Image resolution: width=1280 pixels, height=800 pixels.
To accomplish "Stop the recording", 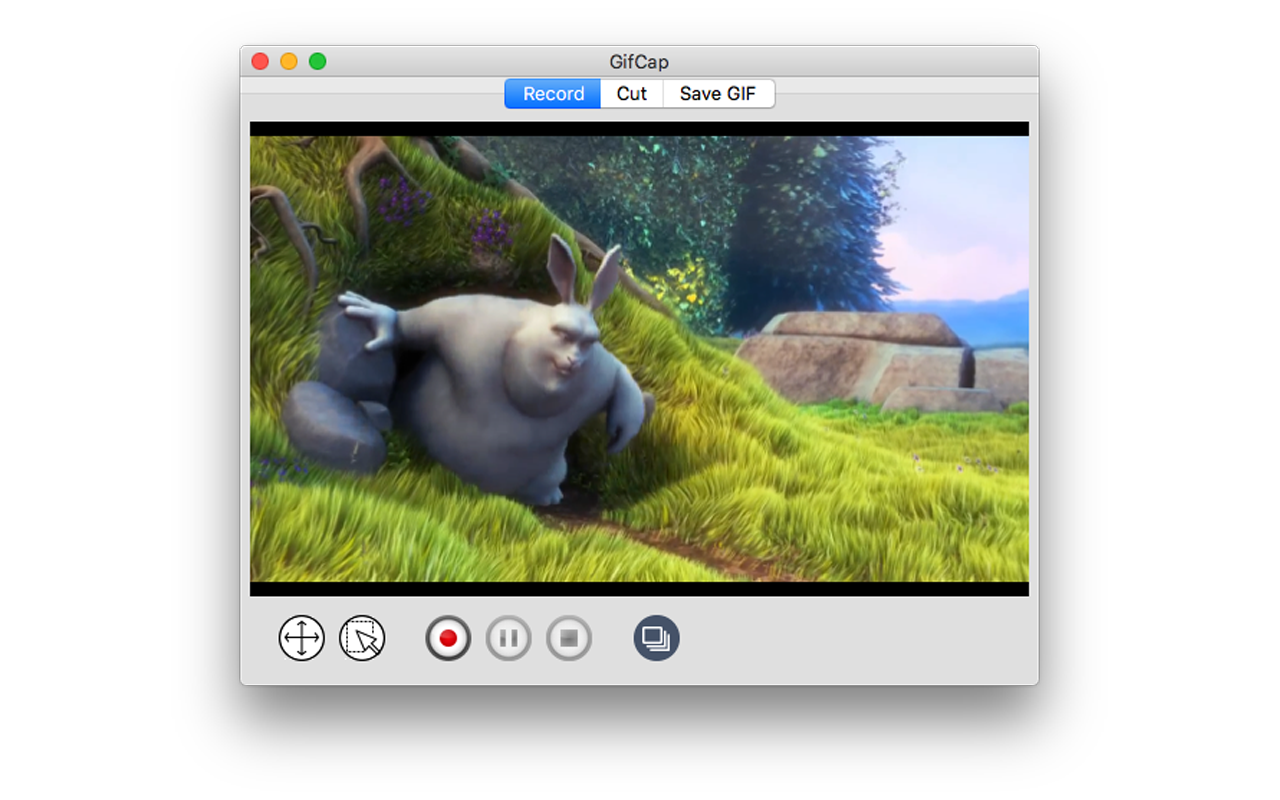I will 569,638.
